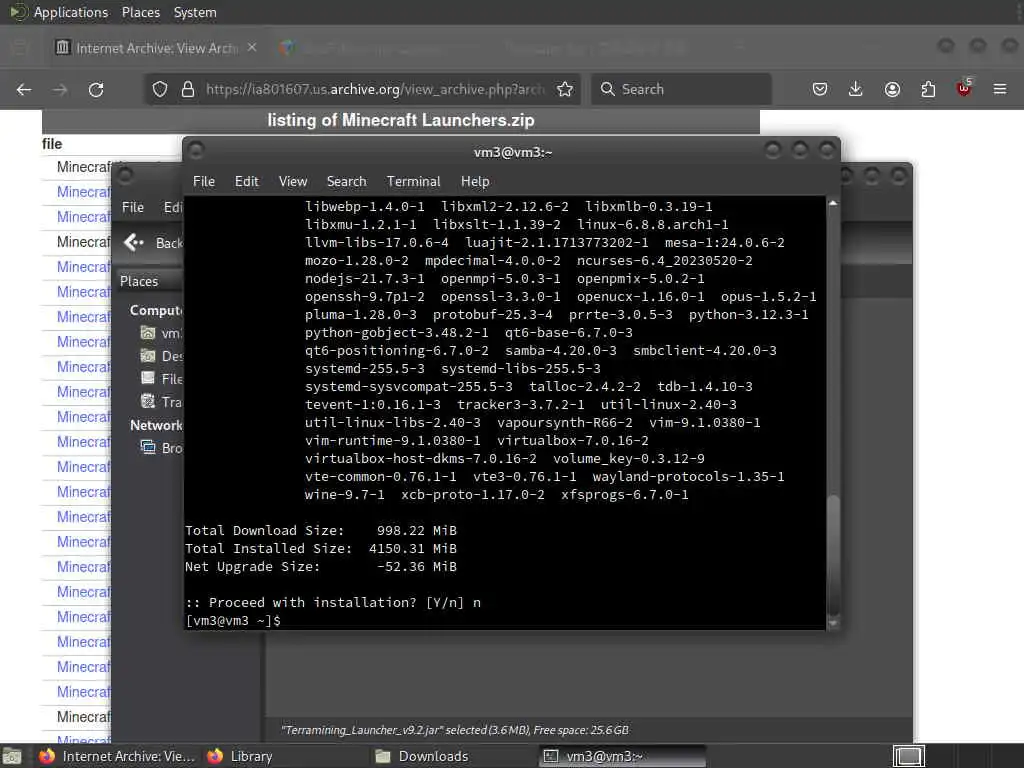
Task: Open the terminal Help menu
Action: click(x=475, y=182)
